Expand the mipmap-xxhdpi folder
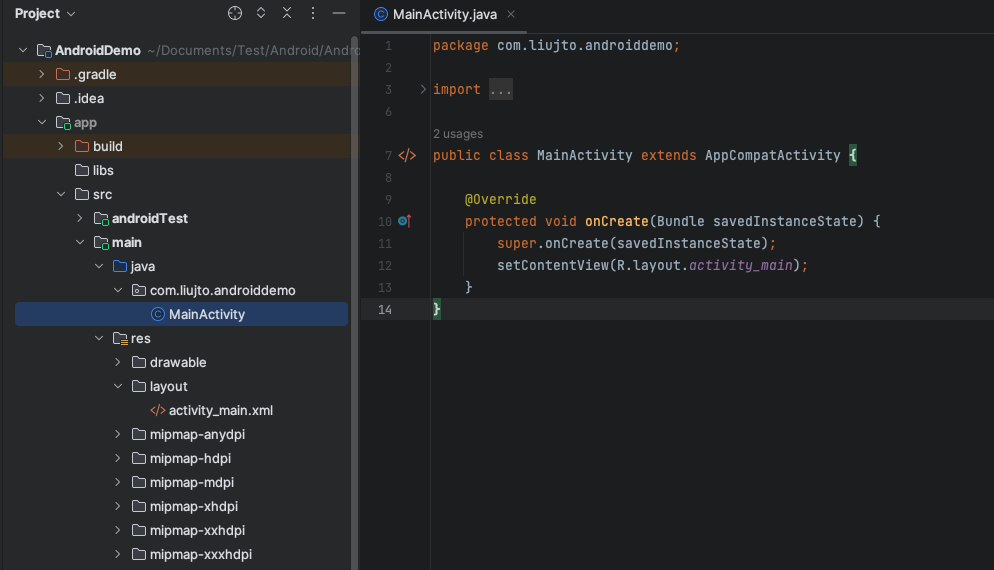Viewport: 994px width, 570px height. 118,530
